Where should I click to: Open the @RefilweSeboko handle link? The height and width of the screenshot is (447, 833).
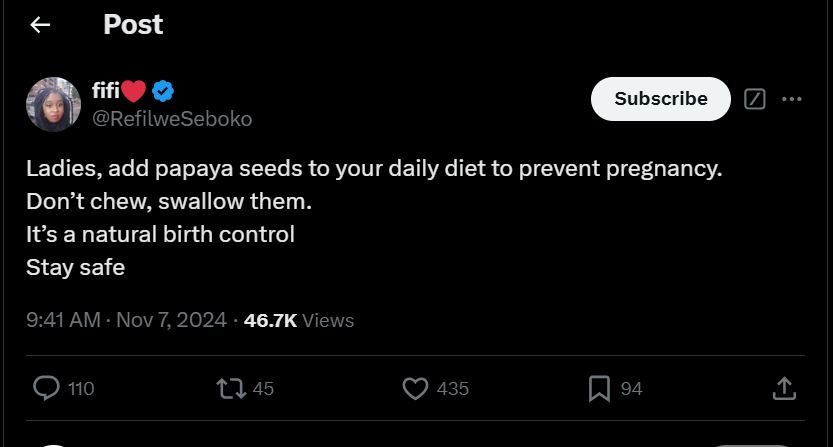(x=172, y=119)
